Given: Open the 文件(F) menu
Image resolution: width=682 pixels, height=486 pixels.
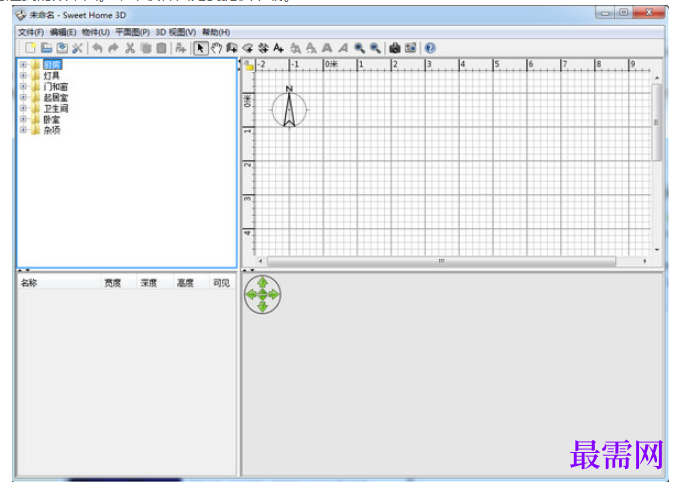Looking at the screenshot, I should pos(31,32).
